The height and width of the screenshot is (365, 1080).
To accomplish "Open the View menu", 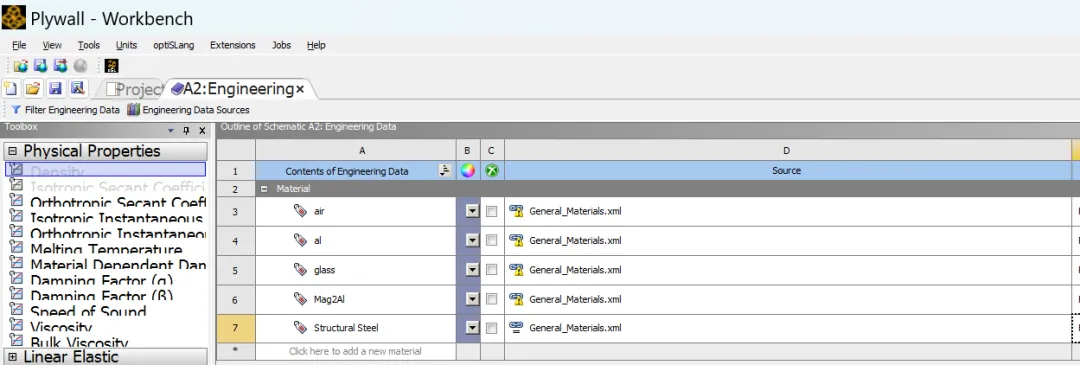I will 52,45.
